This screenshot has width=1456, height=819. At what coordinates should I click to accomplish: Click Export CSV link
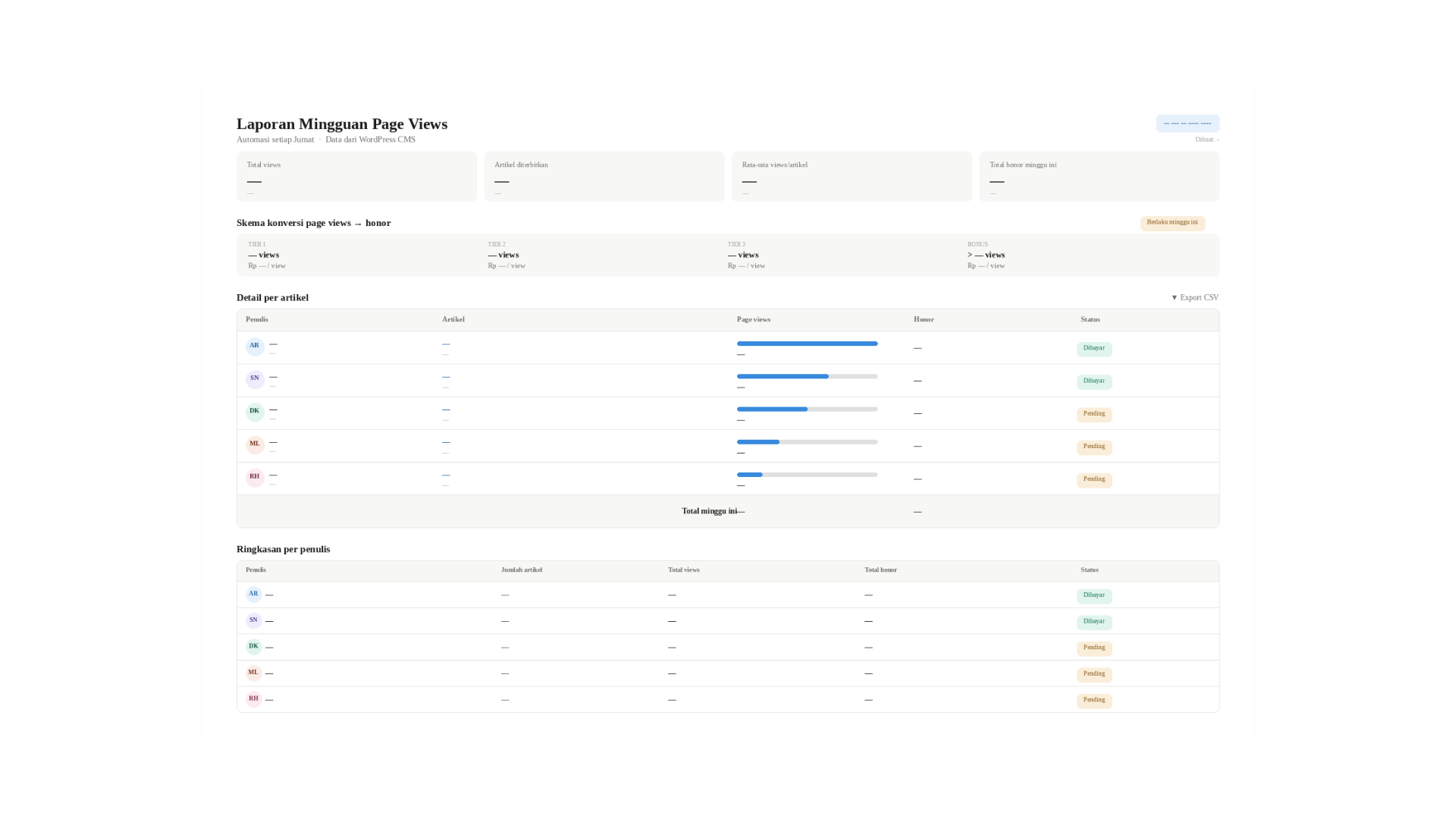(x=1195, y=297)
